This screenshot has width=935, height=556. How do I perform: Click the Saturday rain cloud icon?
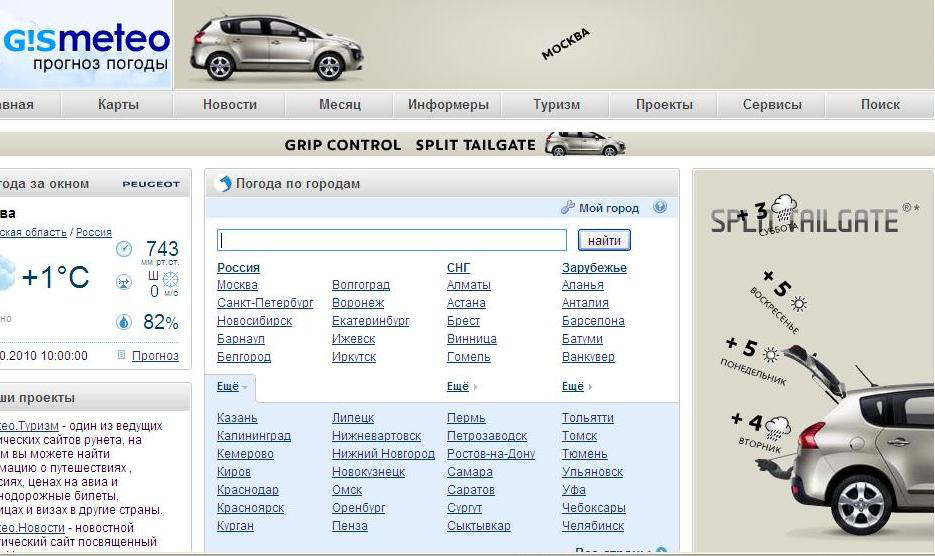click(x=785, y=208)
